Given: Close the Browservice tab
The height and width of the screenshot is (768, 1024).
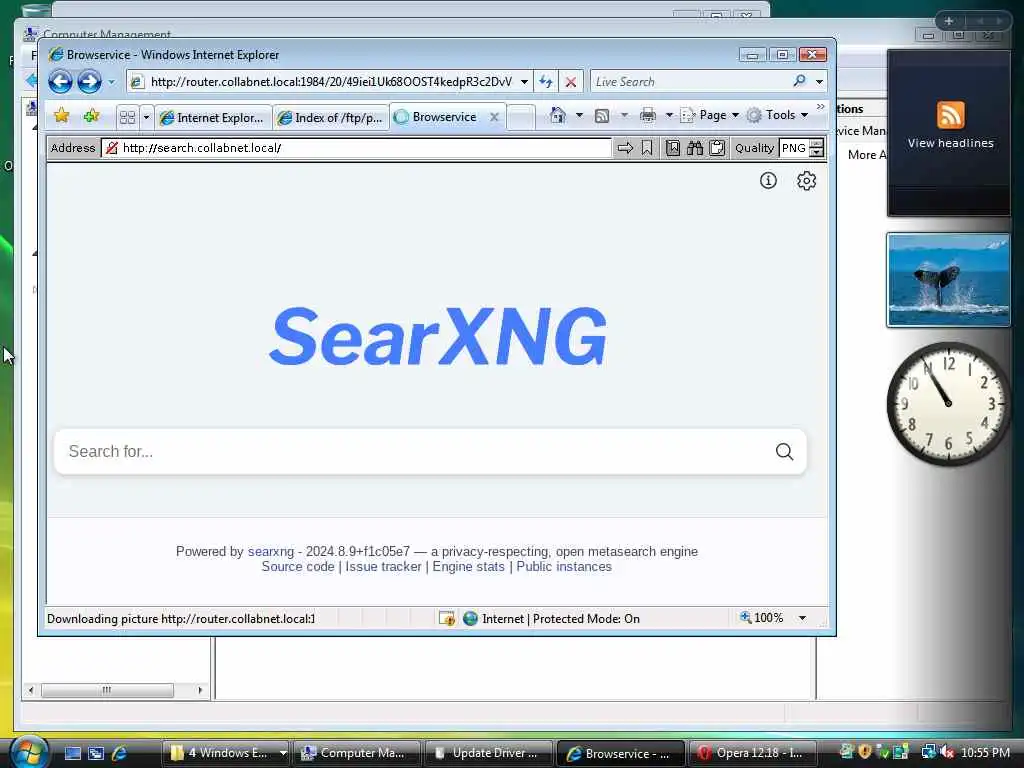Looking at the screenshot, I should point(494,117).
